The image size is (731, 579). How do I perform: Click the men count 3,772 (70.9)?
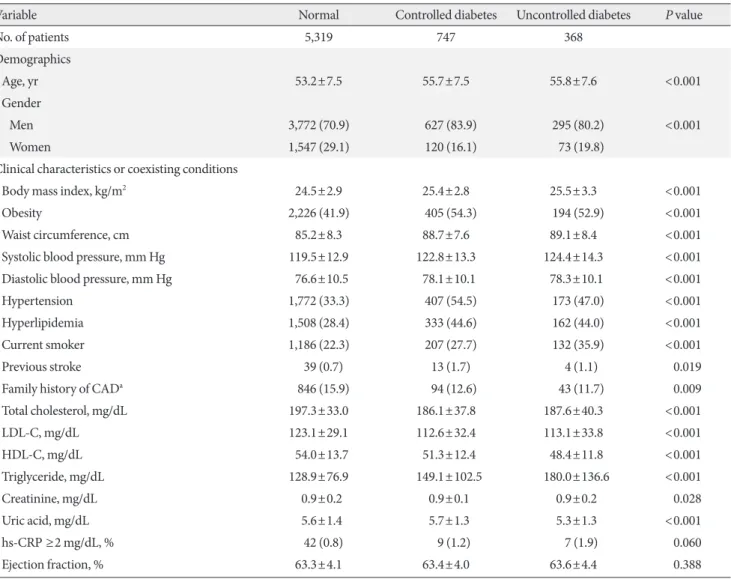pyautogui.click(x=318, y=125)
